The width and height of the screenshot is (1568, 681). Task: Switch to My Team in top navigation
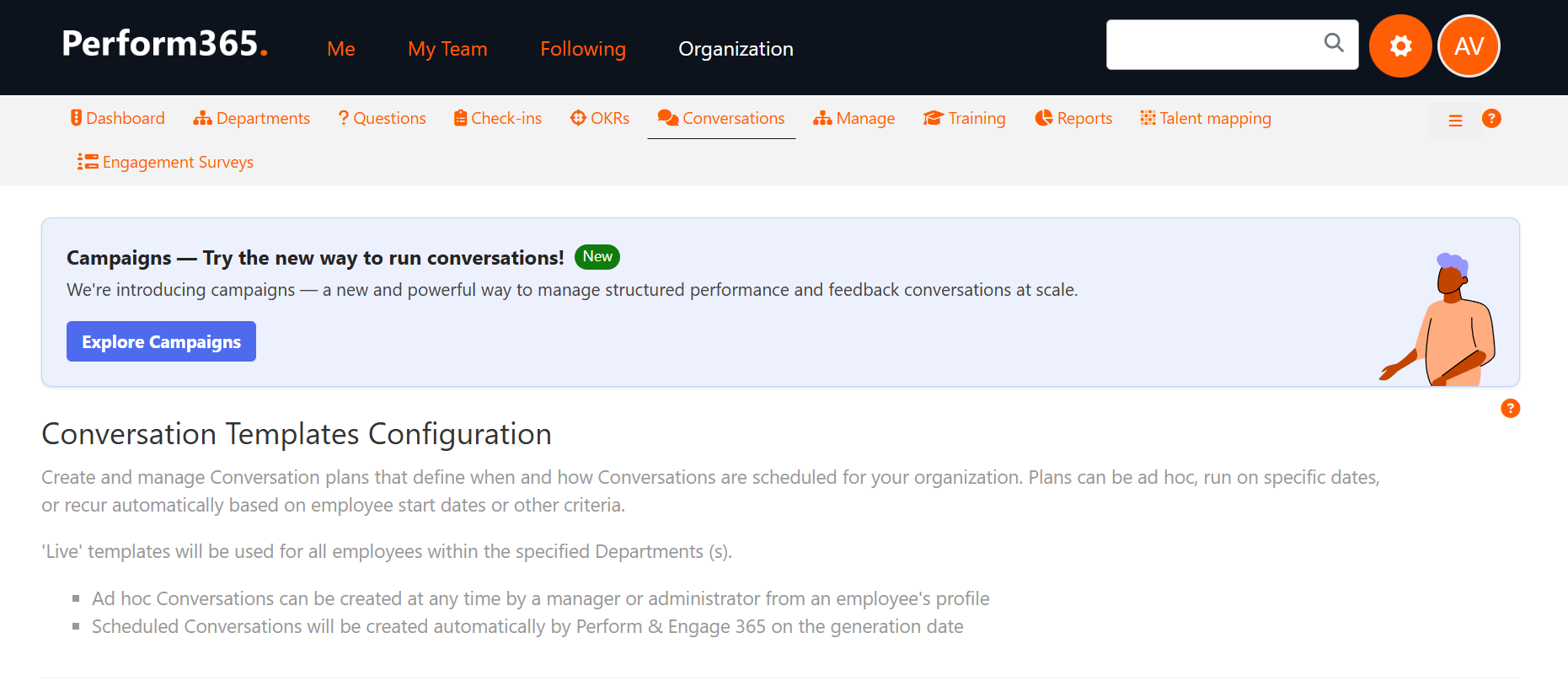point(447,49)
